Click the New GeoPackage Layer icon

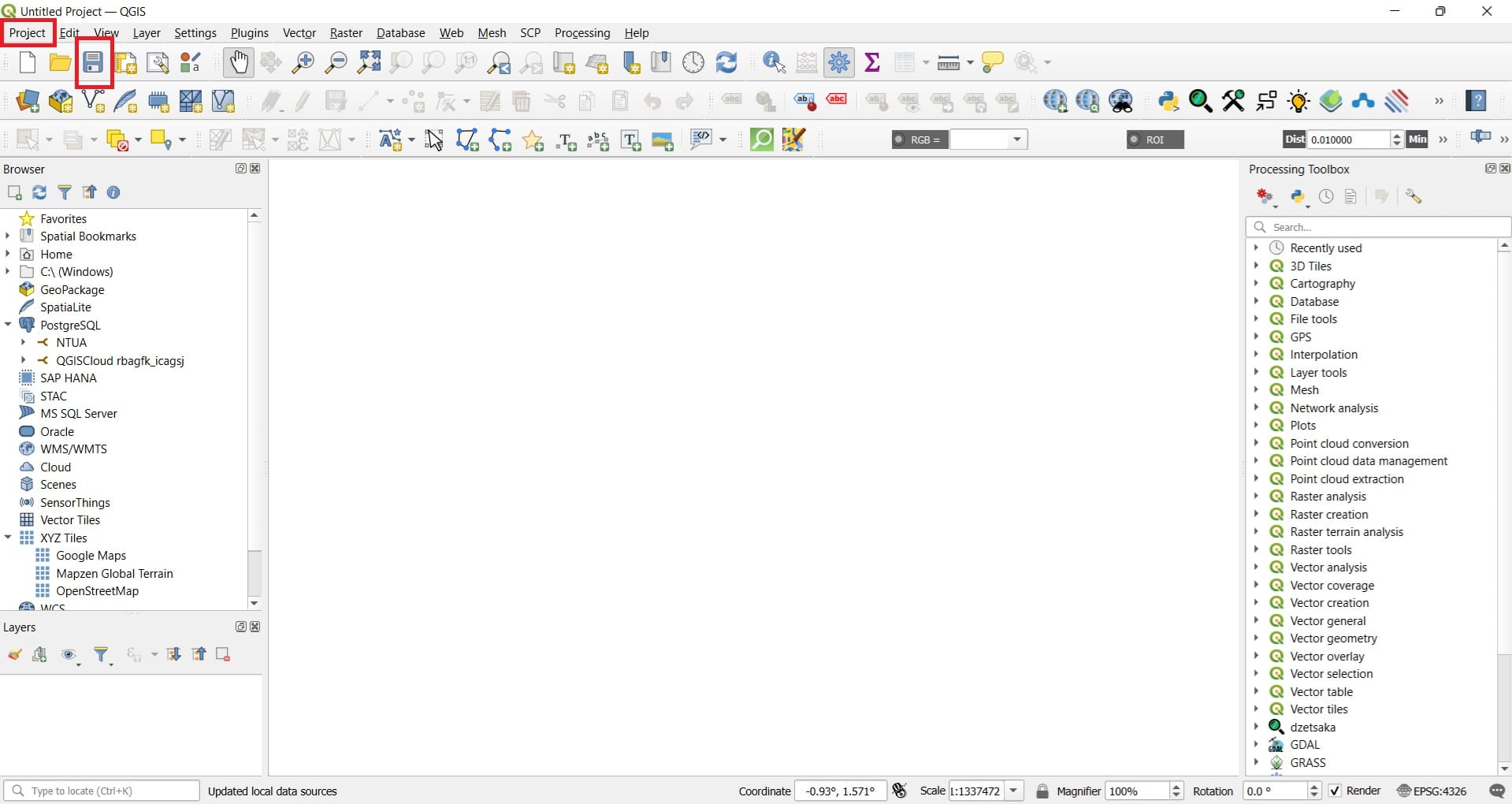[x=61, y=101]
